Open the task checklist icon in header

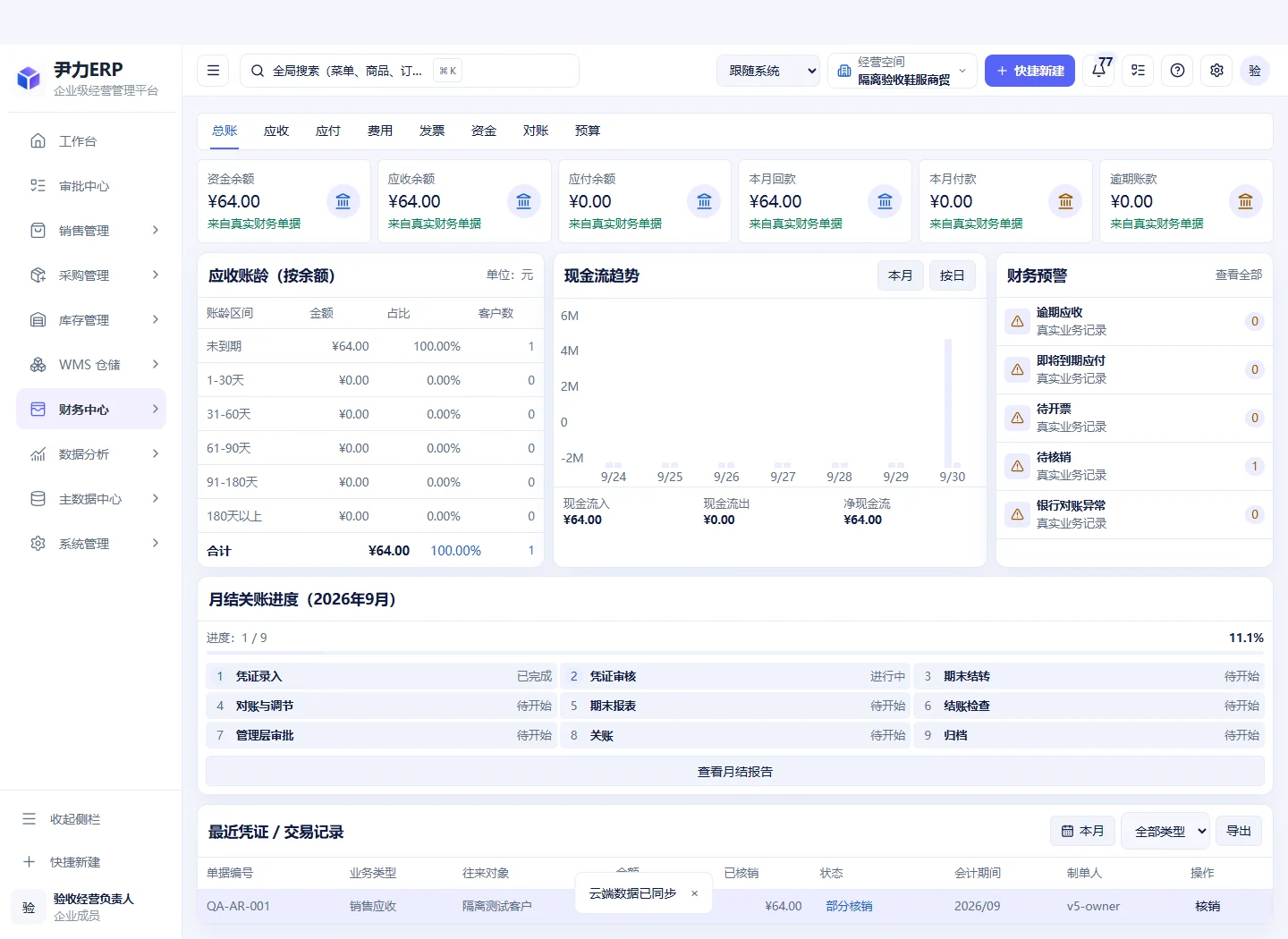tap(1138, 71)
